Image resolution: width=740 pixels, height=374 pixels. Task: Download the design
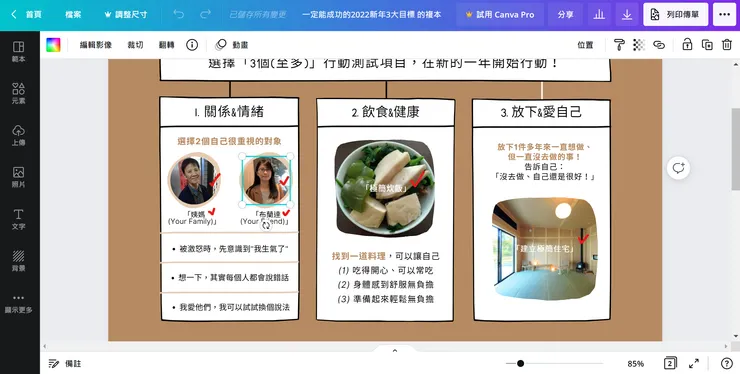tap(627, 15)
